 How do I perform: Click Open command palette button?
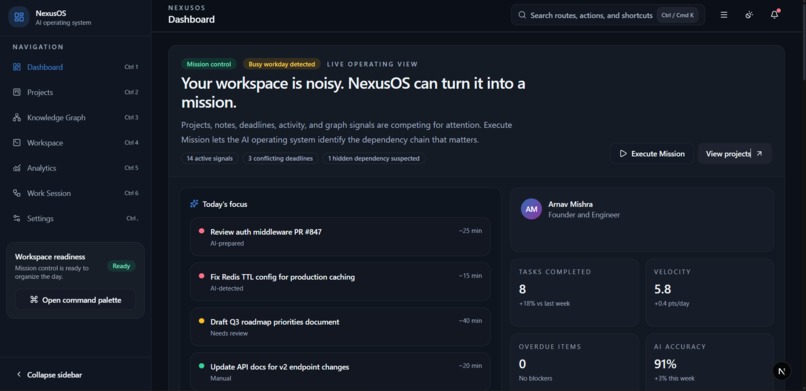(75, 300)
